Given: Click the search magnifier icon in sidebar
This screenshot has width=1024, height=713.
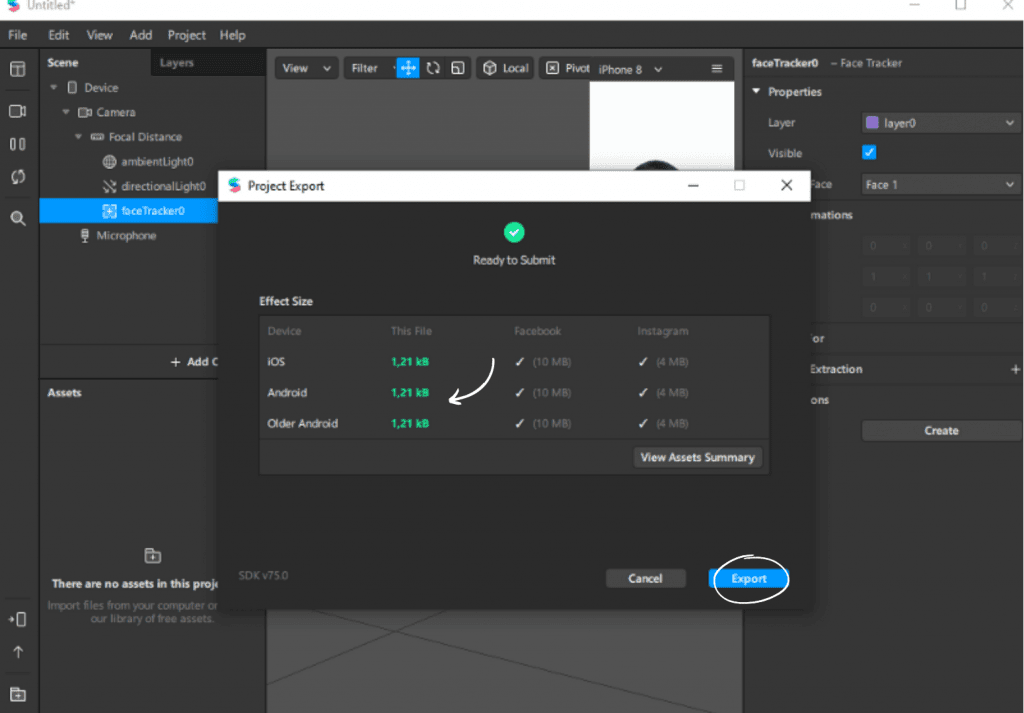Looking at the screenshot, I should 18,218.
